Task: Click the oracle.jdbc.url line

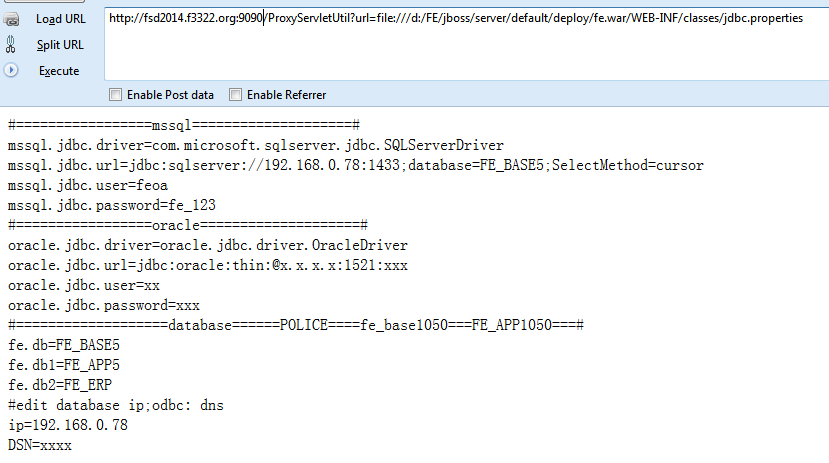Action: (x=208, y=265)
